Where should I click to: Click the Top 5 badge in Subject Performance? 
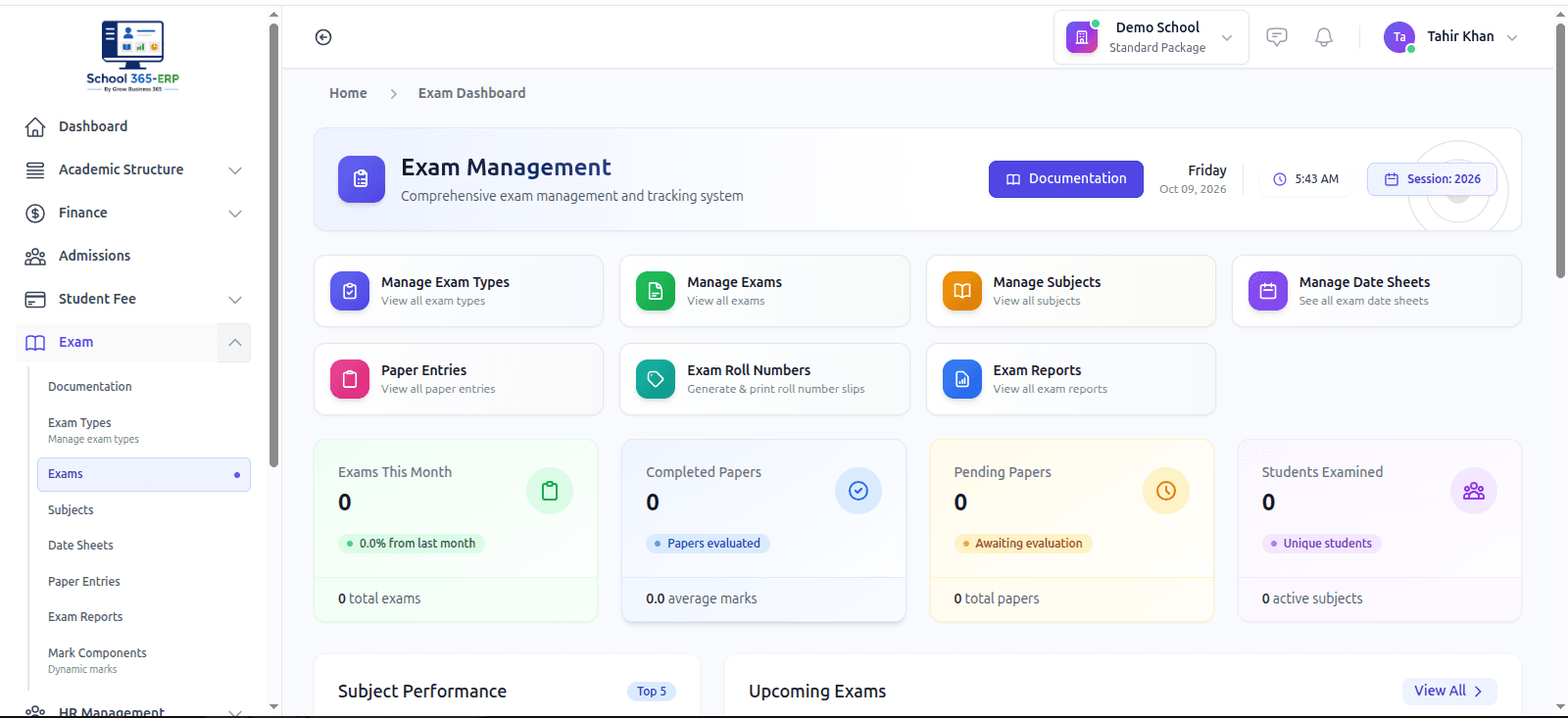(x=652, y=692)
